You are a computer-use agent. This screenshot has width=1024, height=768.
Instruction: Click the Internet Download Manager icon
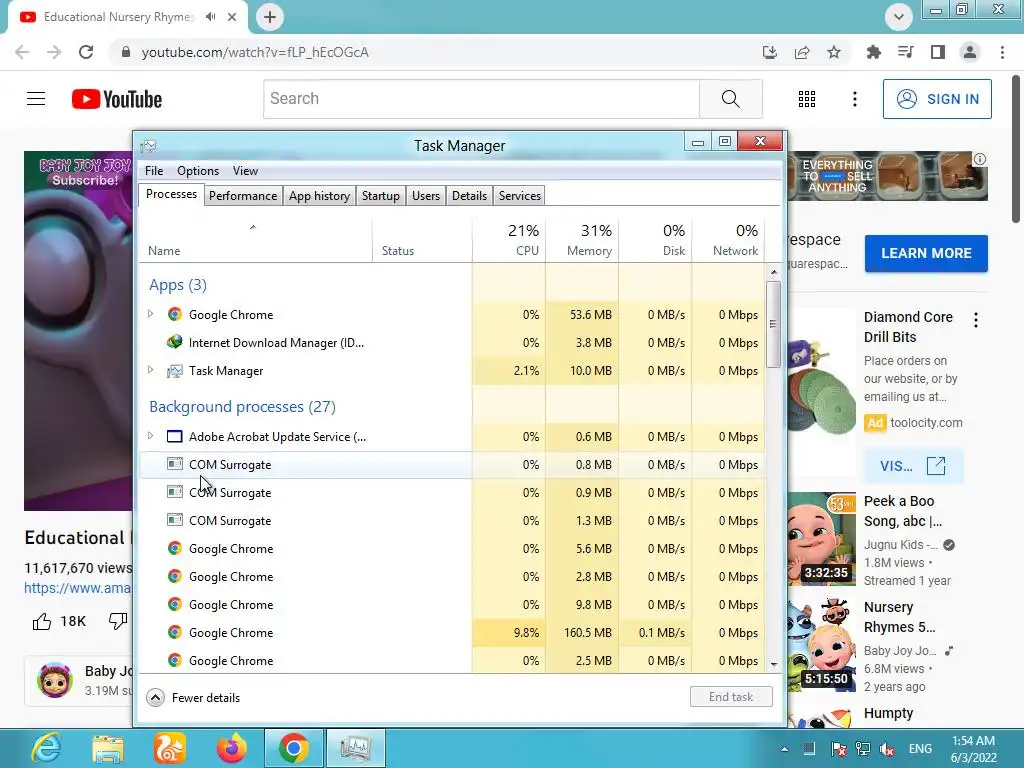point(174,342)
